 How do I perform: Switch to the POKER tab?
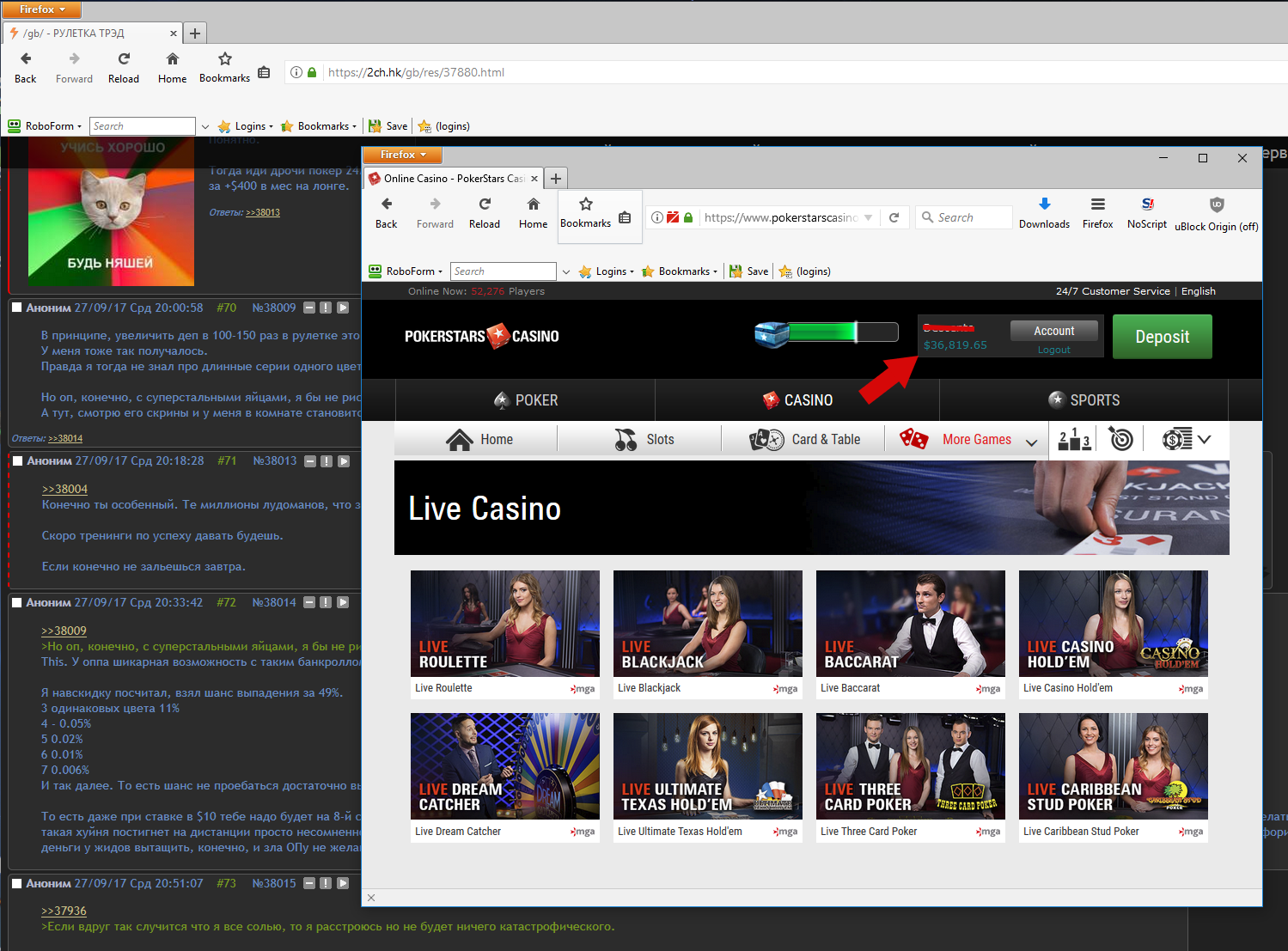tap(525, 400)
